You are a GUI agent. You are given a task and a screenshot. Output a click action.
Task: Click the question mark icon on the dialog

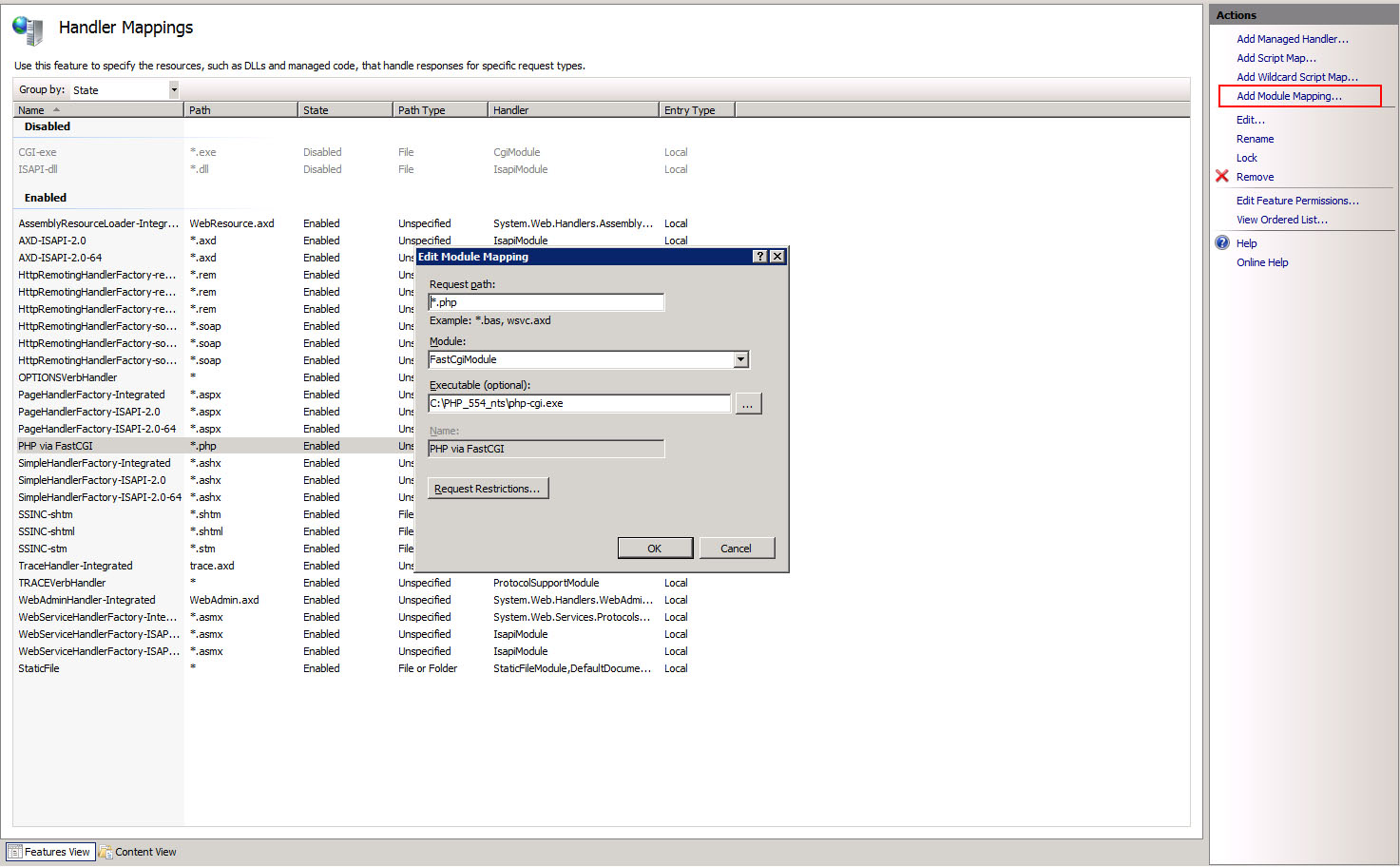pyautogui.click(x=760, y=256)
